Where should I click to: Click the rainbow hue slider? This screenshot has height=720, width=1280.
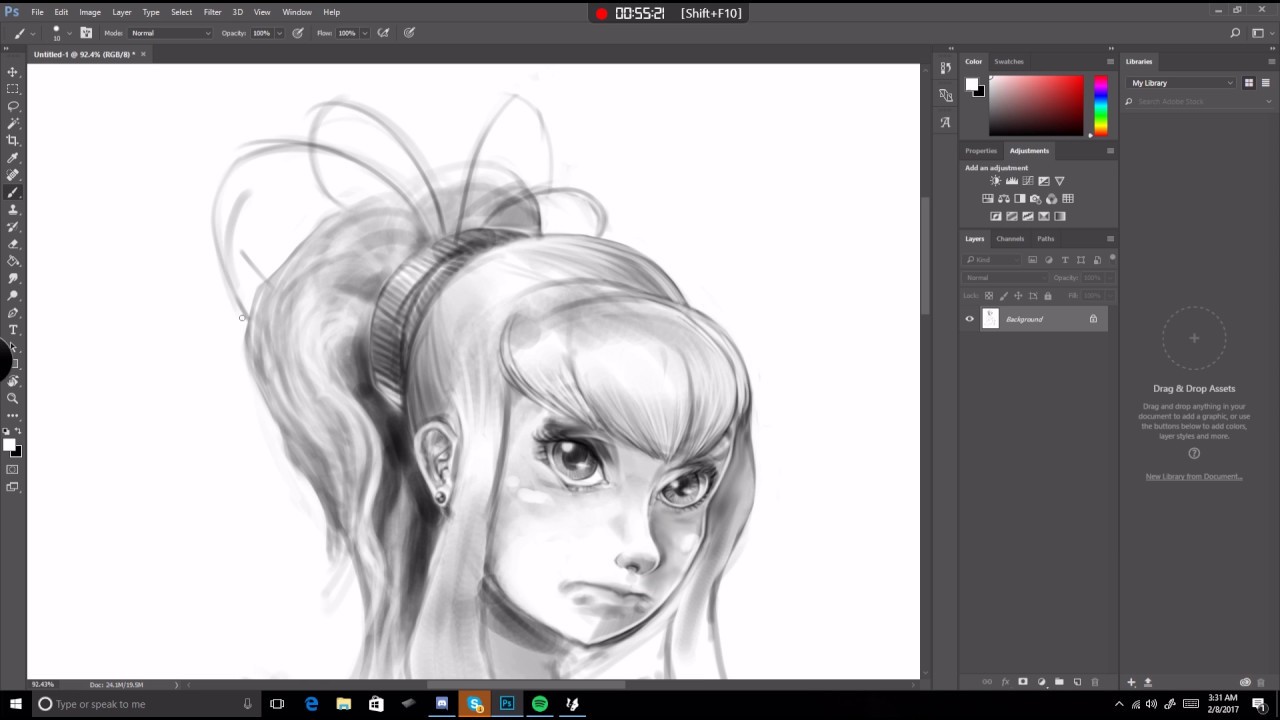point(1101,106)
